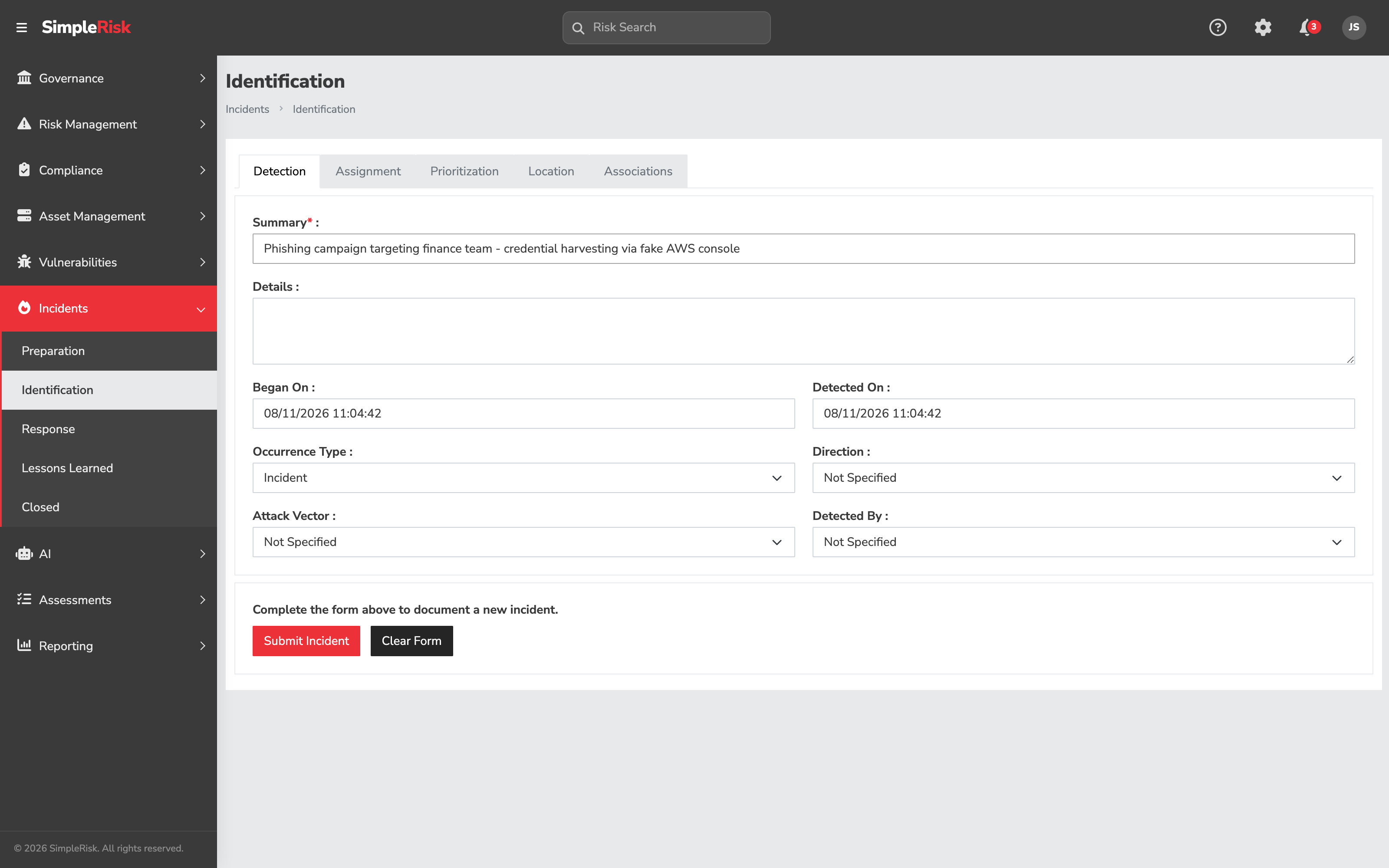This screenshot has height=868, width=1389.
Task: Click the Clear Form button
Action: coord(411,641)
